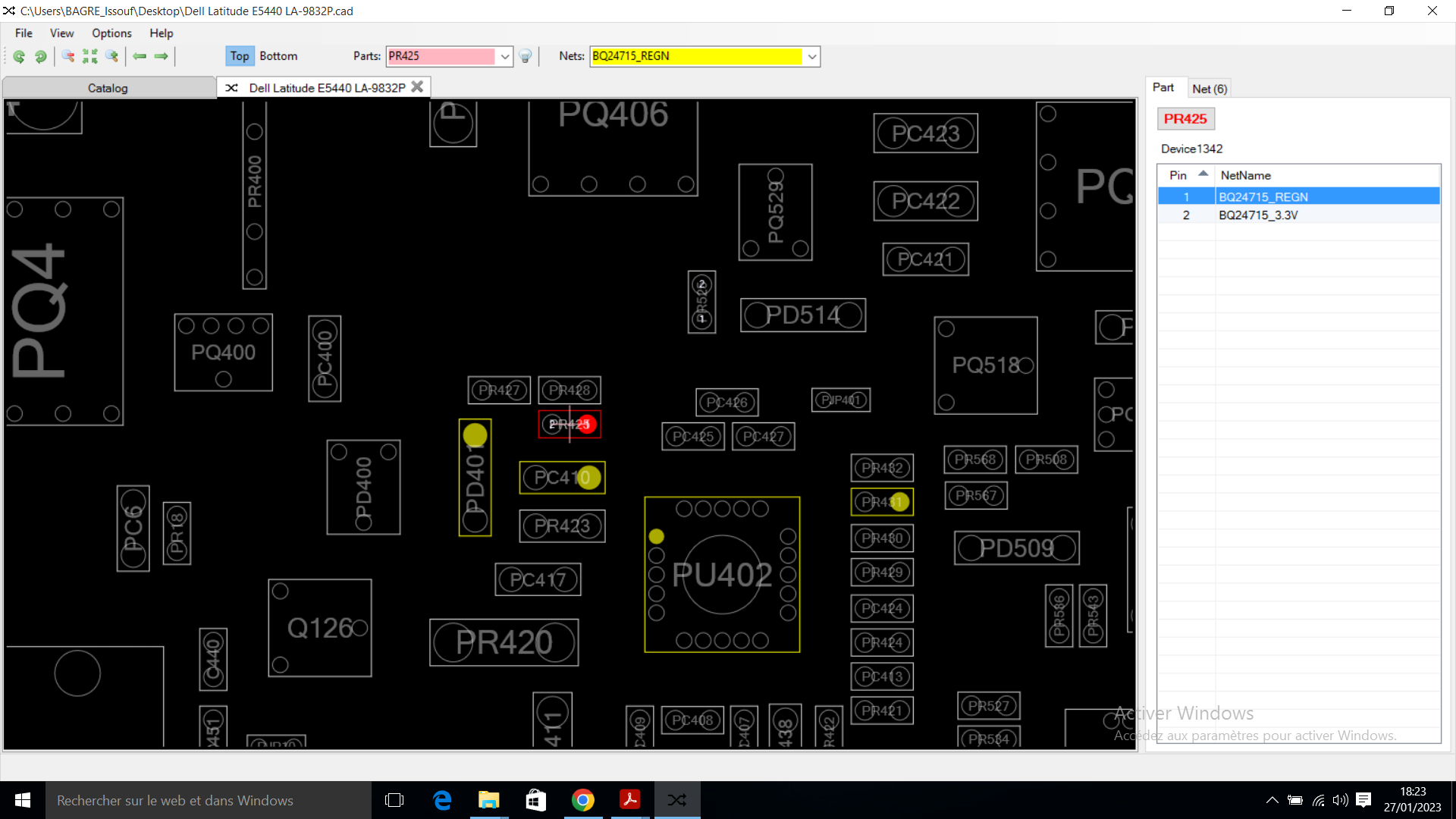The image size is (1456, 819).
Task: Switch to the Top board side
Action: [x=239, y=56]
